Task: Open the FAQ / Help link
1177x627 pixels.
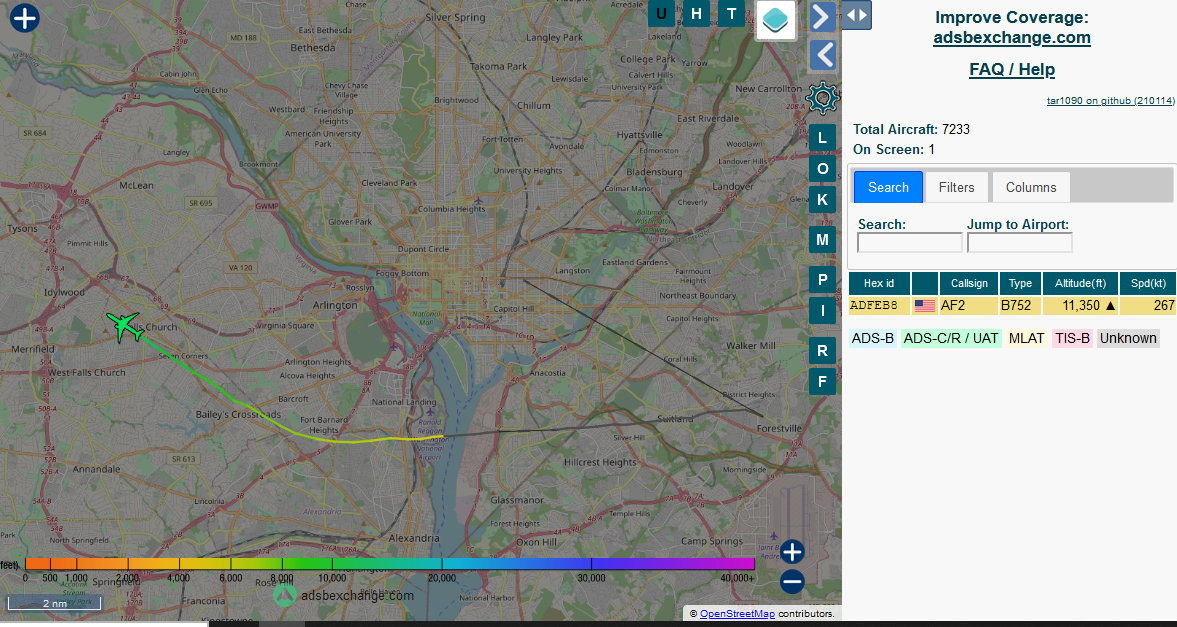Action: (x=1012, y=70)
